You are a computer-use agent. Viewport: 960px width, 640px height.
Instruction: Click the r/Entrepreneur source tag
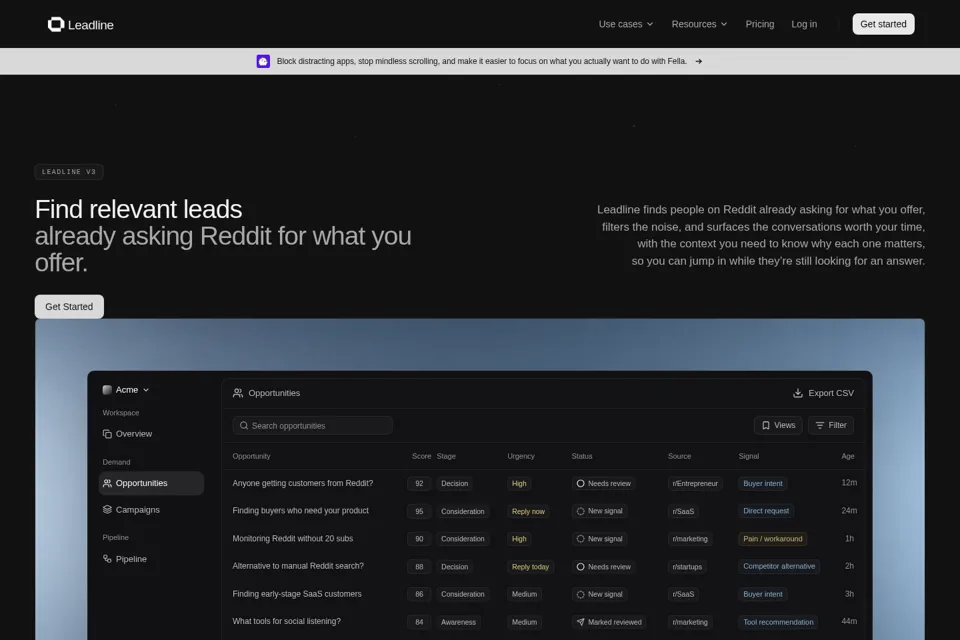(695, 484)
